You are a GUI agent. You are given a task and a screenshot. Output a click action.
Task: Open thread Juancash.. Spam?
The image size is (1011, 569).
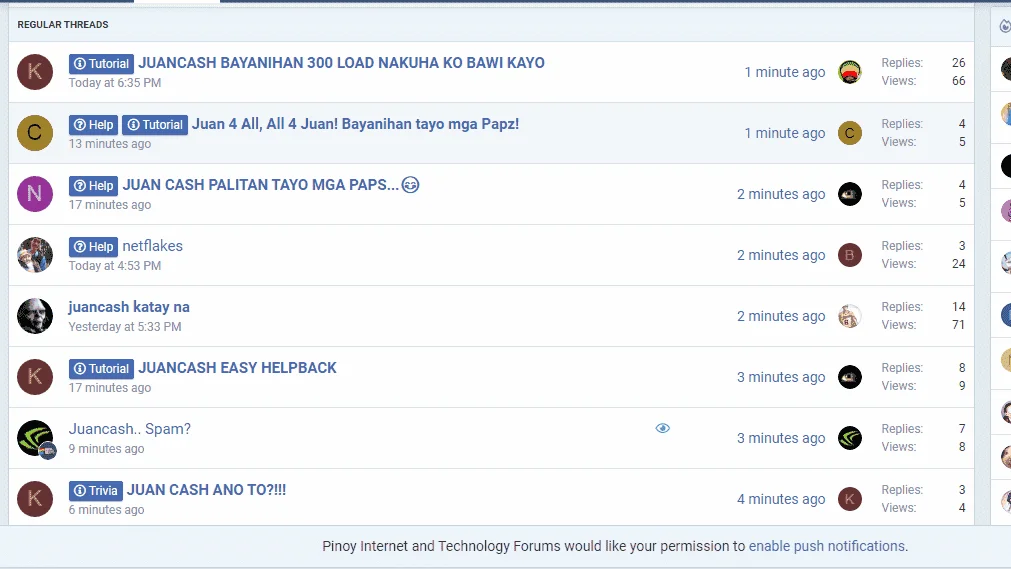coord(130,429)
